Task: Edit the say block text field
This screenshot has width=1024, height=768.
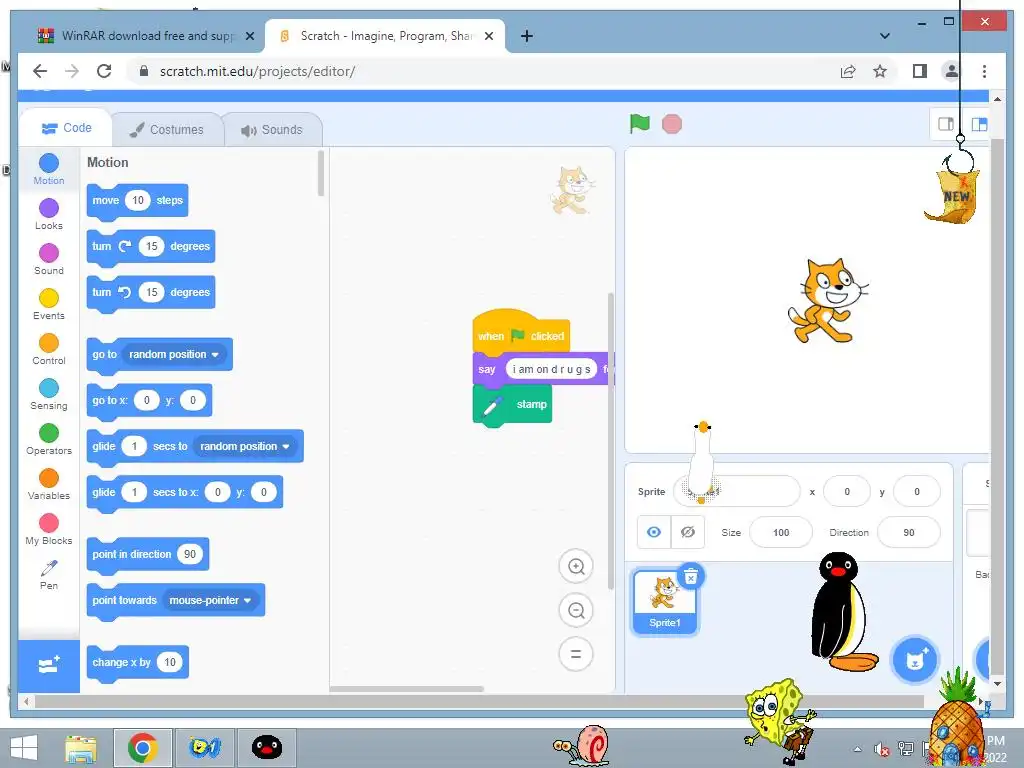Action: (x=552, y=370)
